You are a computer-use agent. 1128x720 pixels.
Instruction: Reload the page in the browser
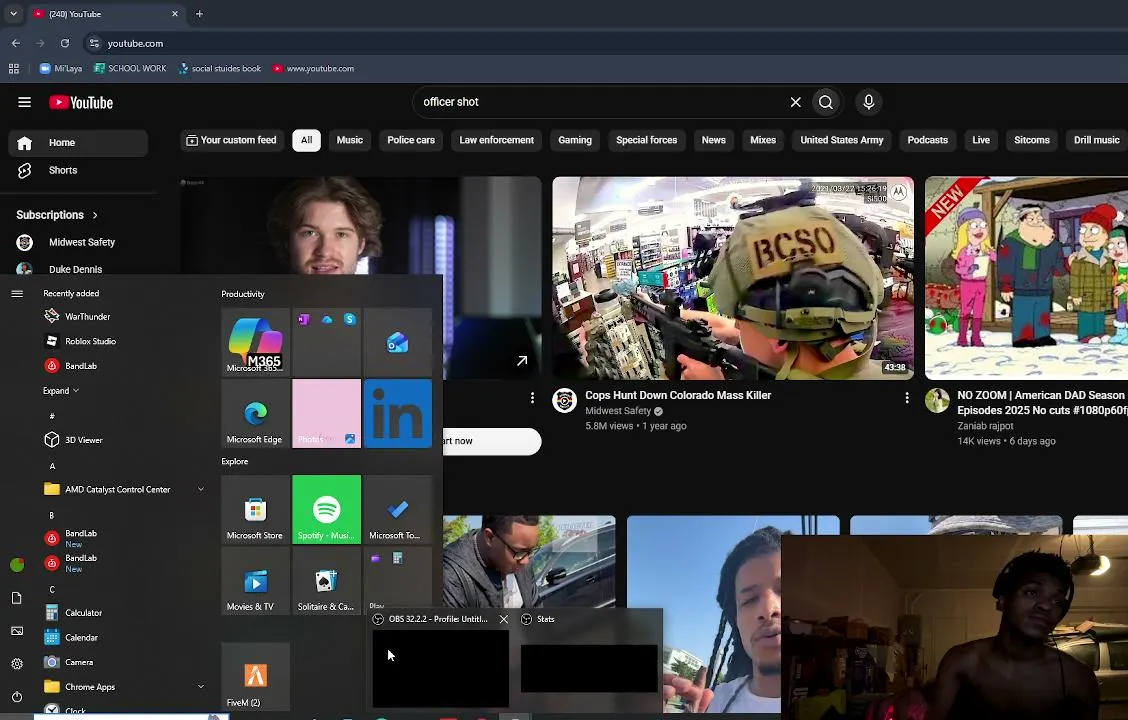tap(65, 43)
